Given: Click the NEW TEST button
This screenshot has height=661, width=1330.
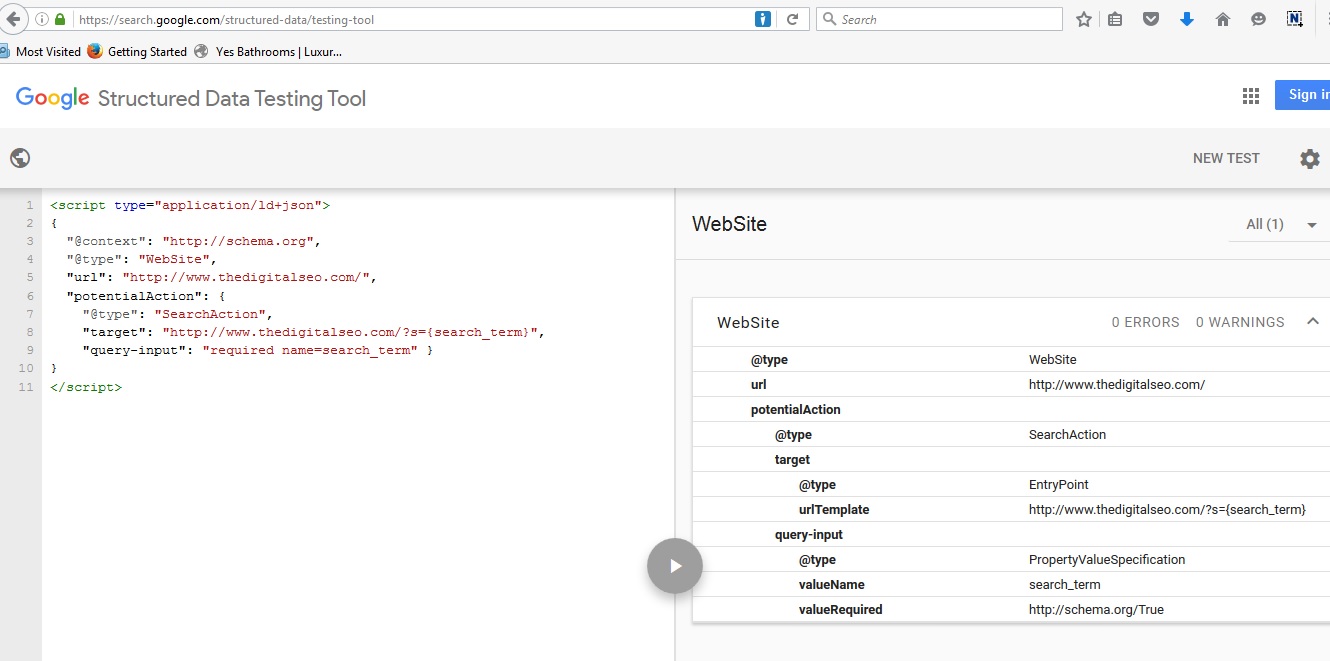Looking at the screenshot, I should pyautogui.click(x=1226, y=158).
